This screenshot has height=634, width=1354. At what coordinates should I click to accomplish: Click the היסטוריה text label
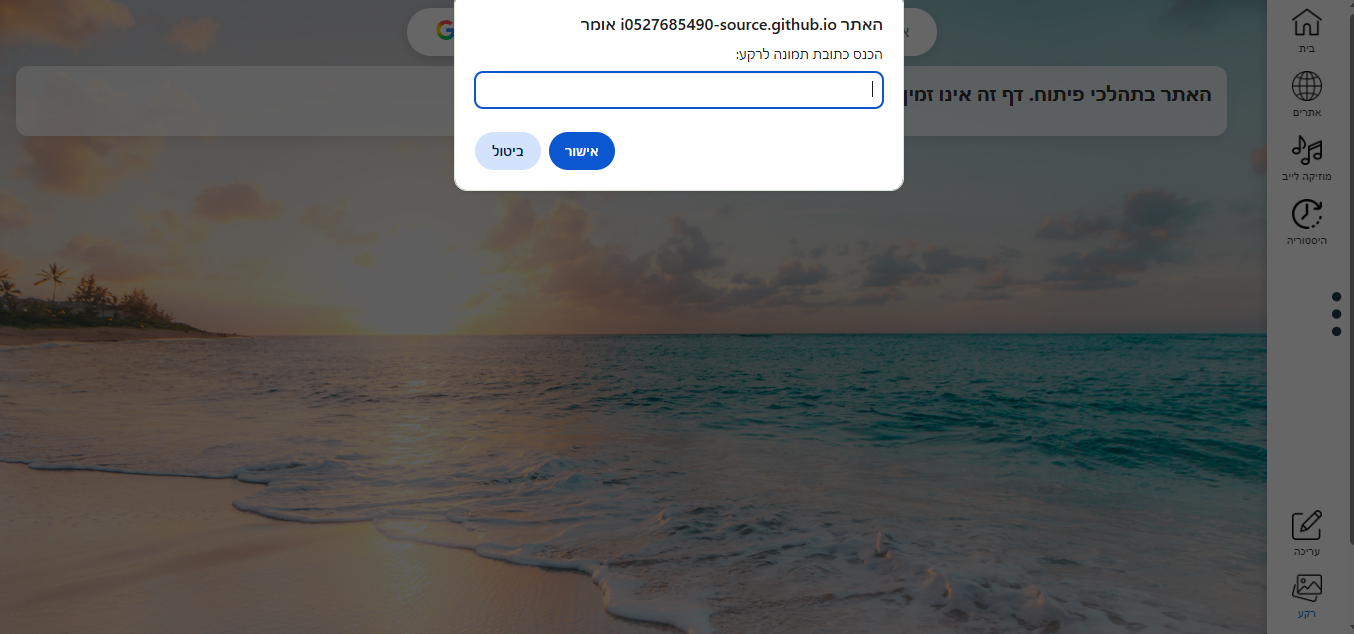tap(1306, 240)
